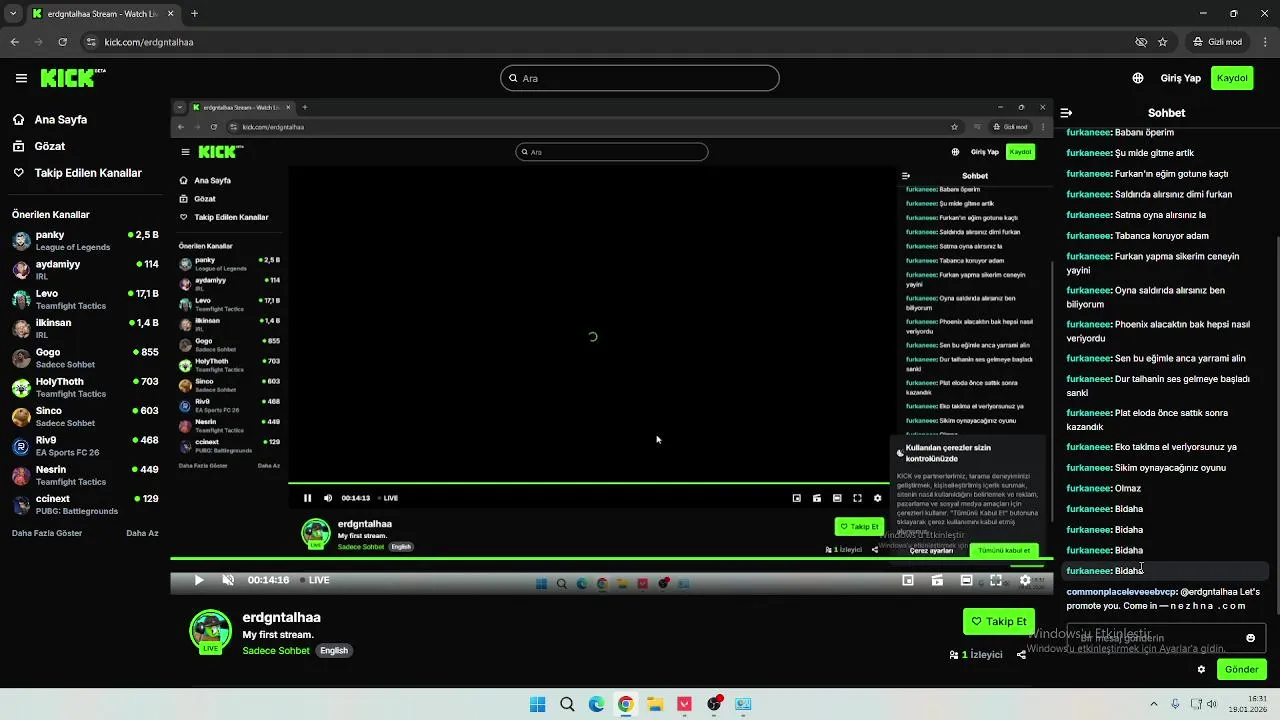Open Sinco channel in sidebar
The image size is (1280, 720).
(85, 417)
